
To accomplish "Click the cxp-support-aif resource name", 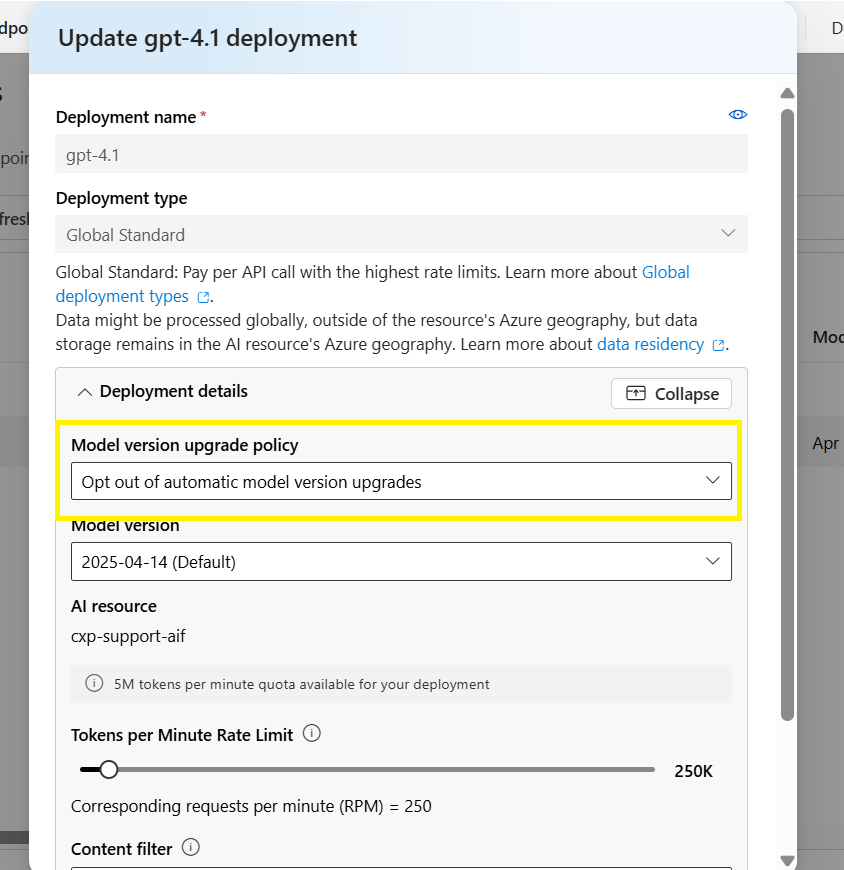I will click(128, 636).
